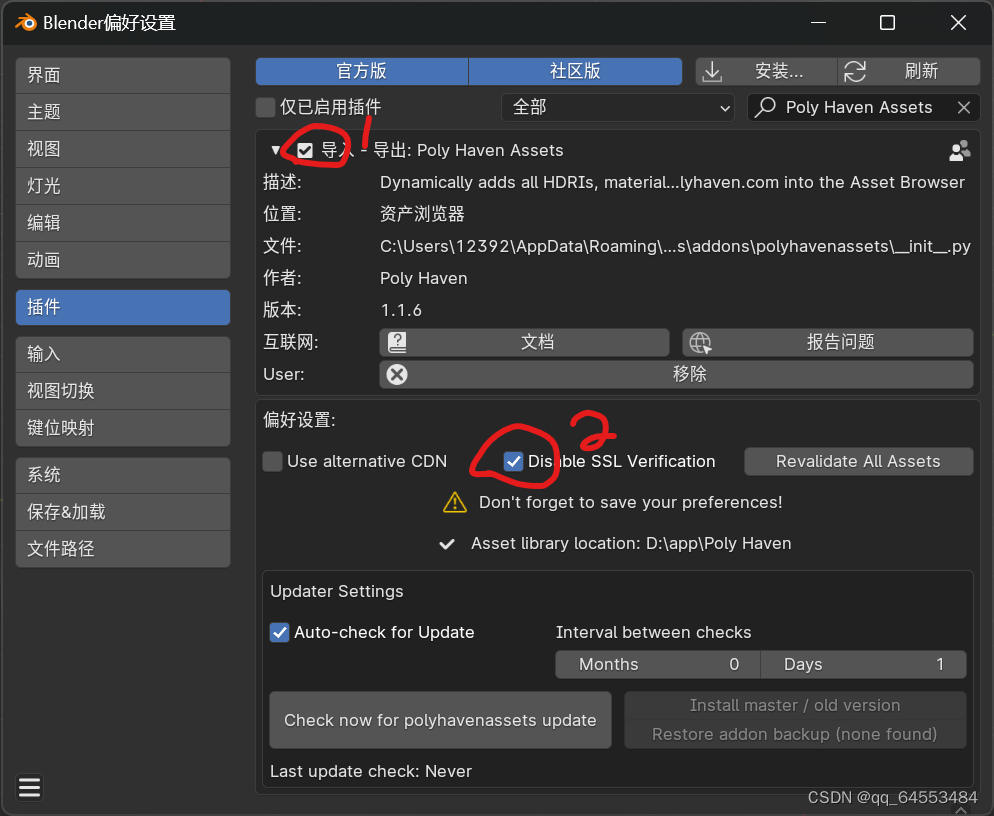Screen dimensions: 994x816
Task: Disable the Poly Haven Assets addon checkbox
Action: (305, 150)
